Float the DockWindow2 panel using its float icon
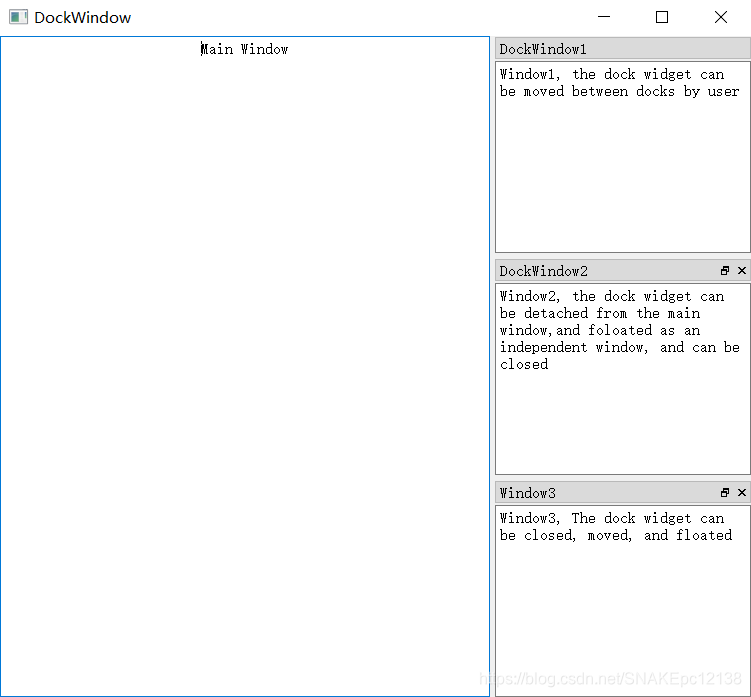Image resolution: width=751 pixels, height=697 pixels. coord(725,271)
